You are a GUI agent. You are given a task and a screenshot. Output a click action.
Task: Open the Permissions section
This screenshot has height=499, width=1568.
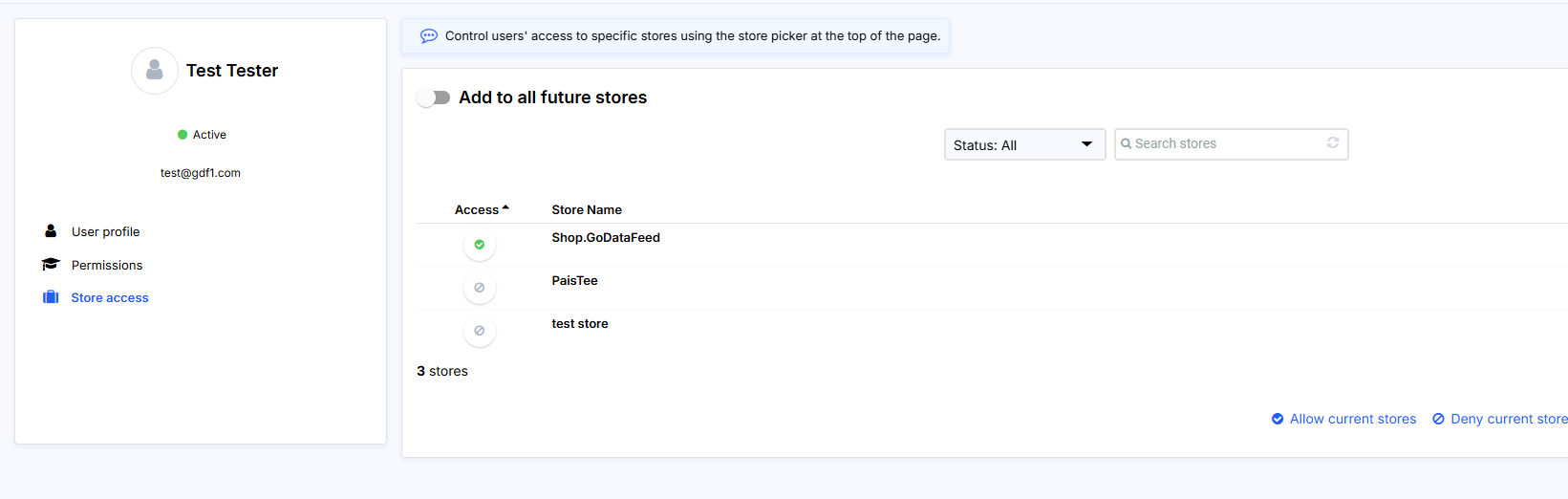(107, 265)
